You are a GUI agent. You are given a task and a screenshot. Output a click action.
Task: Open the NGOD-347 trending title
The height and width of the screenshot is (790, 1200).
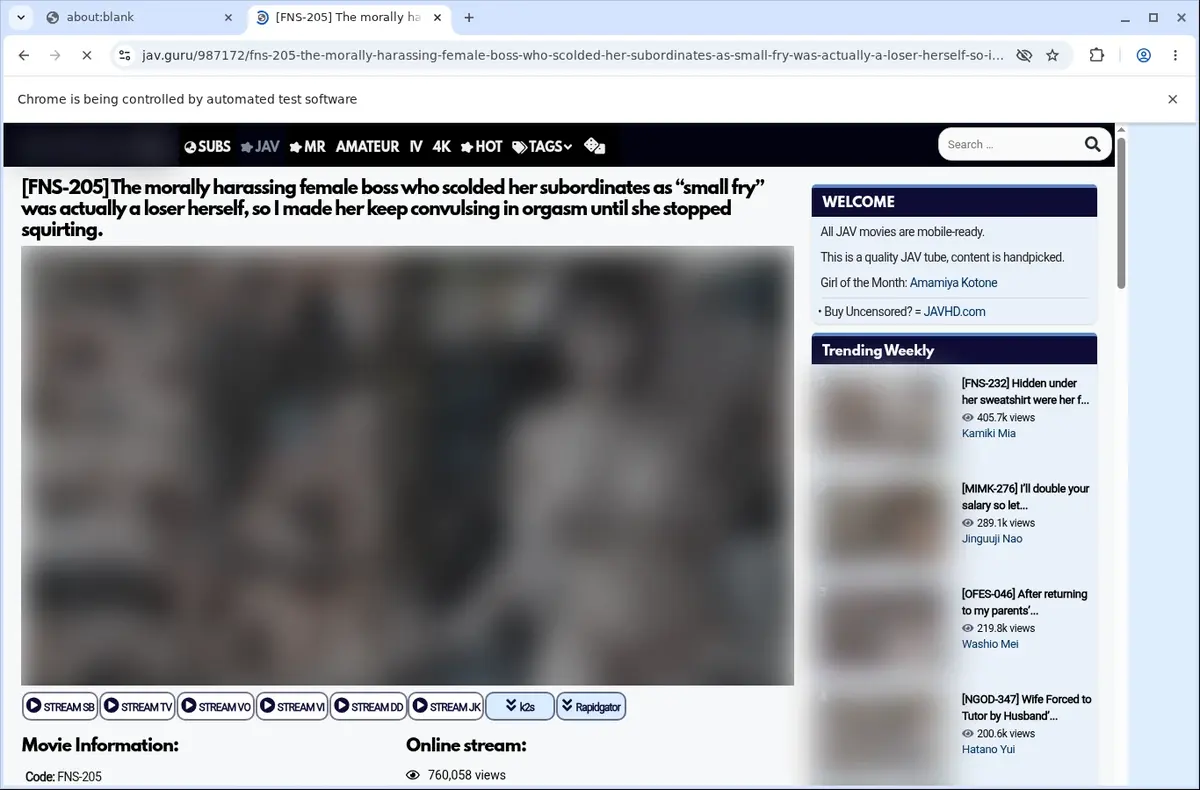pos(1026,707)
